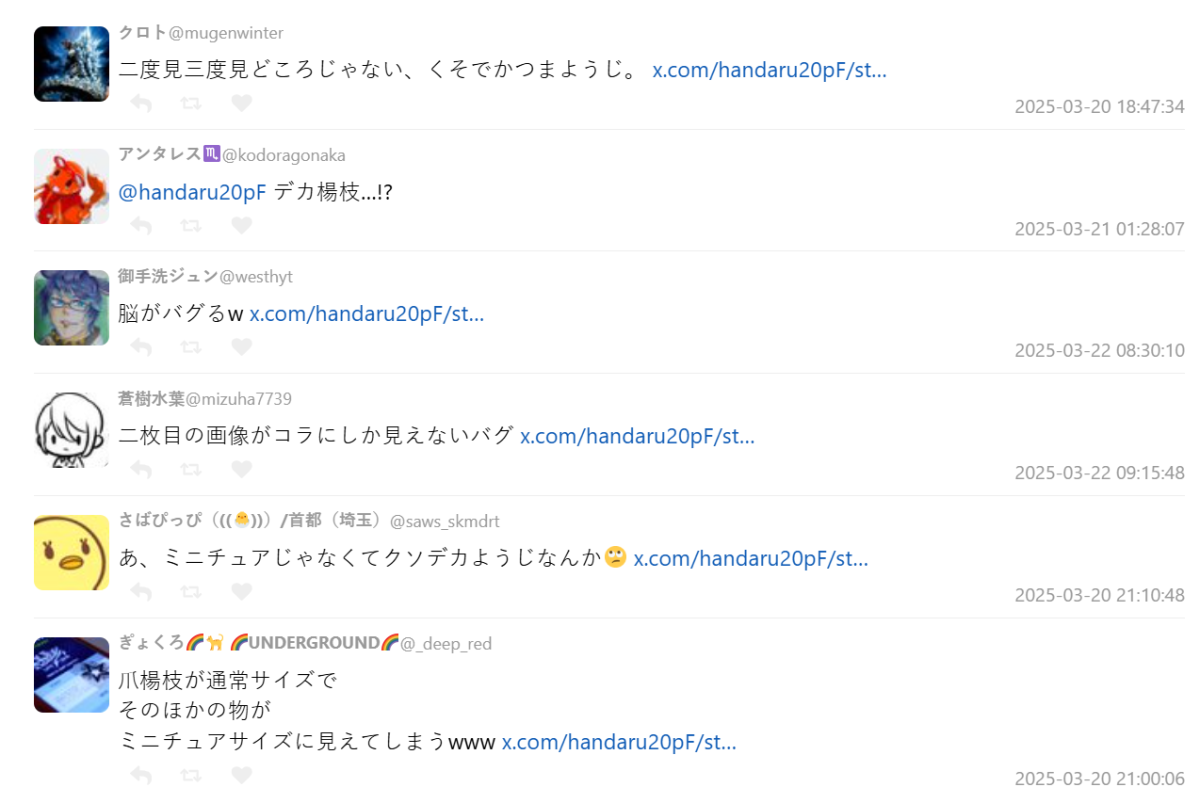Retweet the mugenwinter post
This screenshot has width=1200, height=803.
[190, 103]
